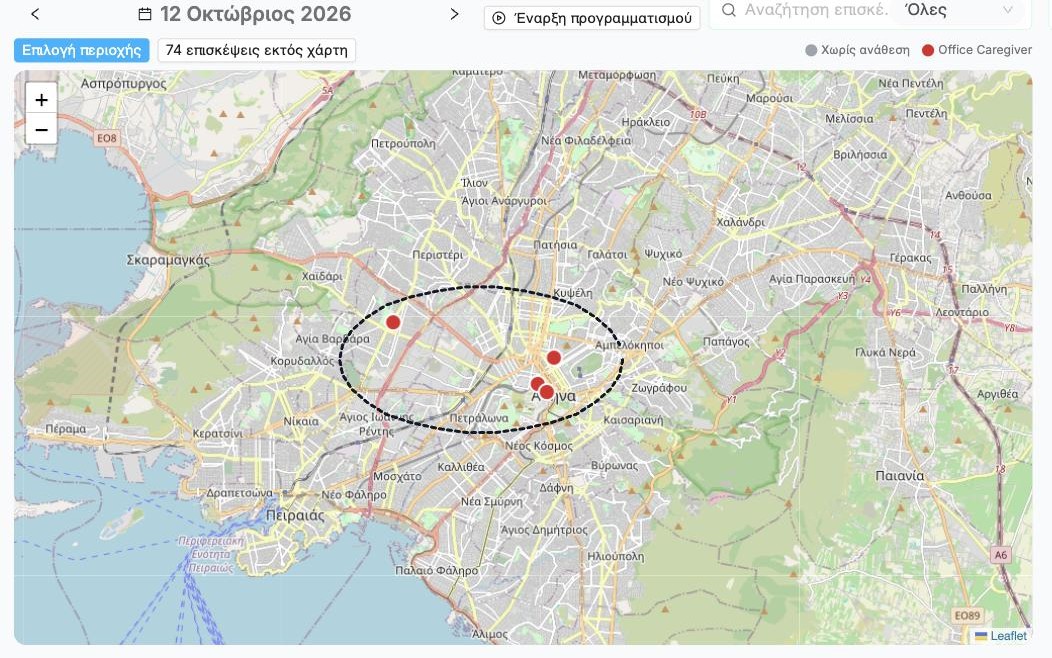This screenshot has width=1052, height=658.
Task: Zoom in the map with plus
Action: (41, 100)
